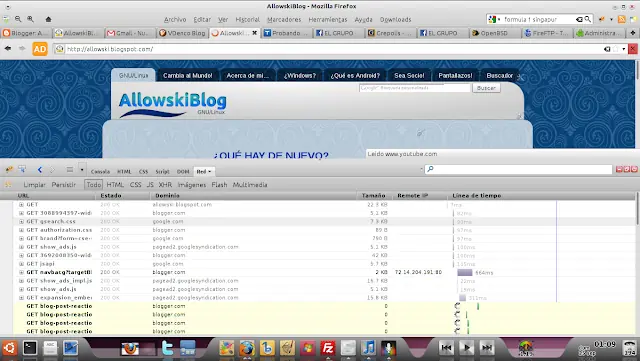This screenshot has width=640, height=361.
Task: Switch to the VDenco Blog tab
Action: coord(182,33)
